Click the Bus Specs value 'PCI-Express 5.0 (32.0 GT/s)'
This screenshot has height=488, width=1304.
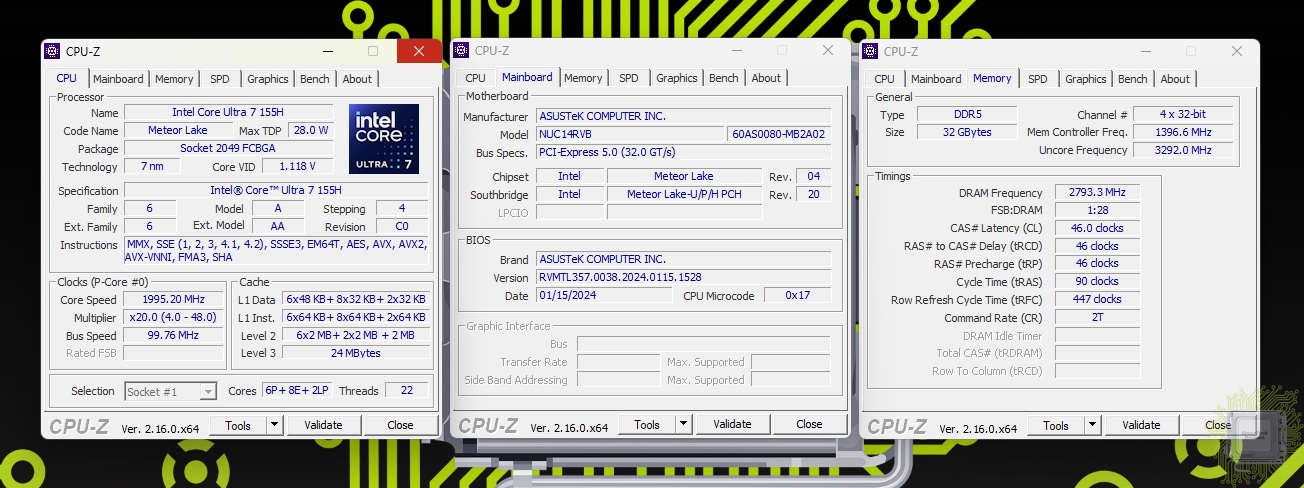point(683,152)
